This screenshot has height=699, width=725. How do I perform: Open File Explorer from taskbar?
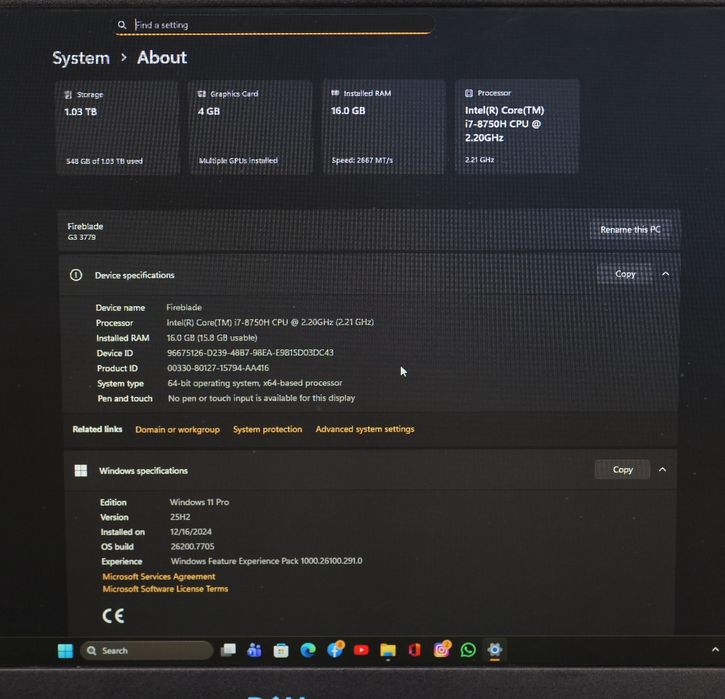[x=388, y=650]
